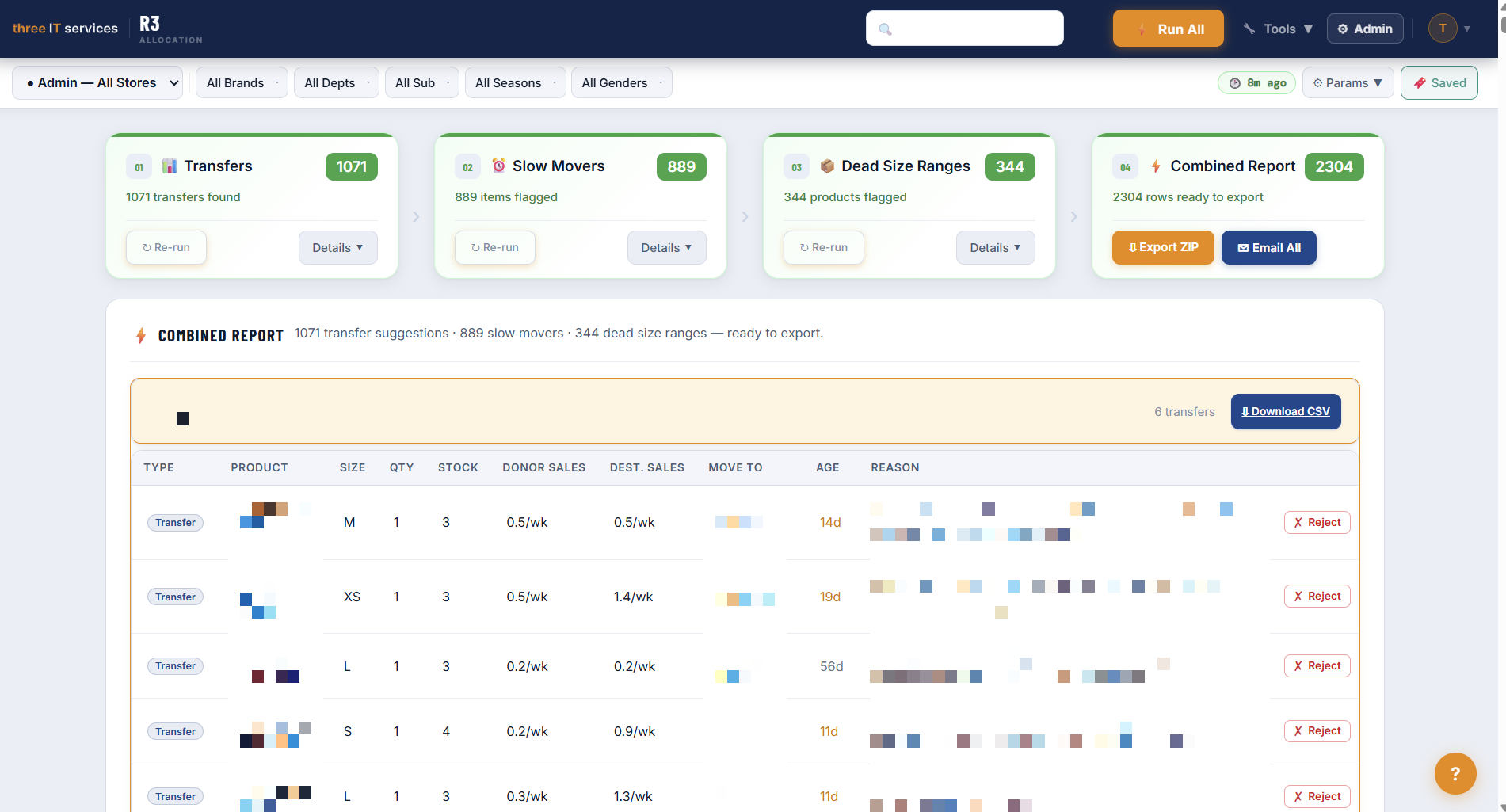
Task: Open the All Brands filter
Action: click(x=242, y=82)
